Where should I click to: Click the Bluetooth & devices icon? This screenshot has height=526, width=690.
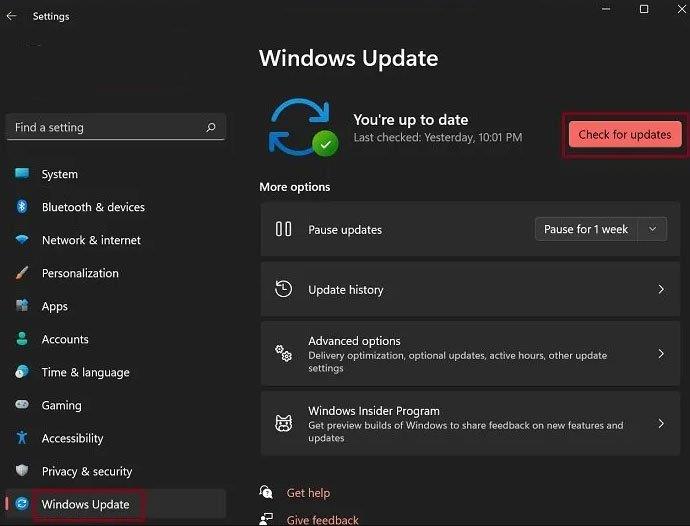tap(22, 207)
